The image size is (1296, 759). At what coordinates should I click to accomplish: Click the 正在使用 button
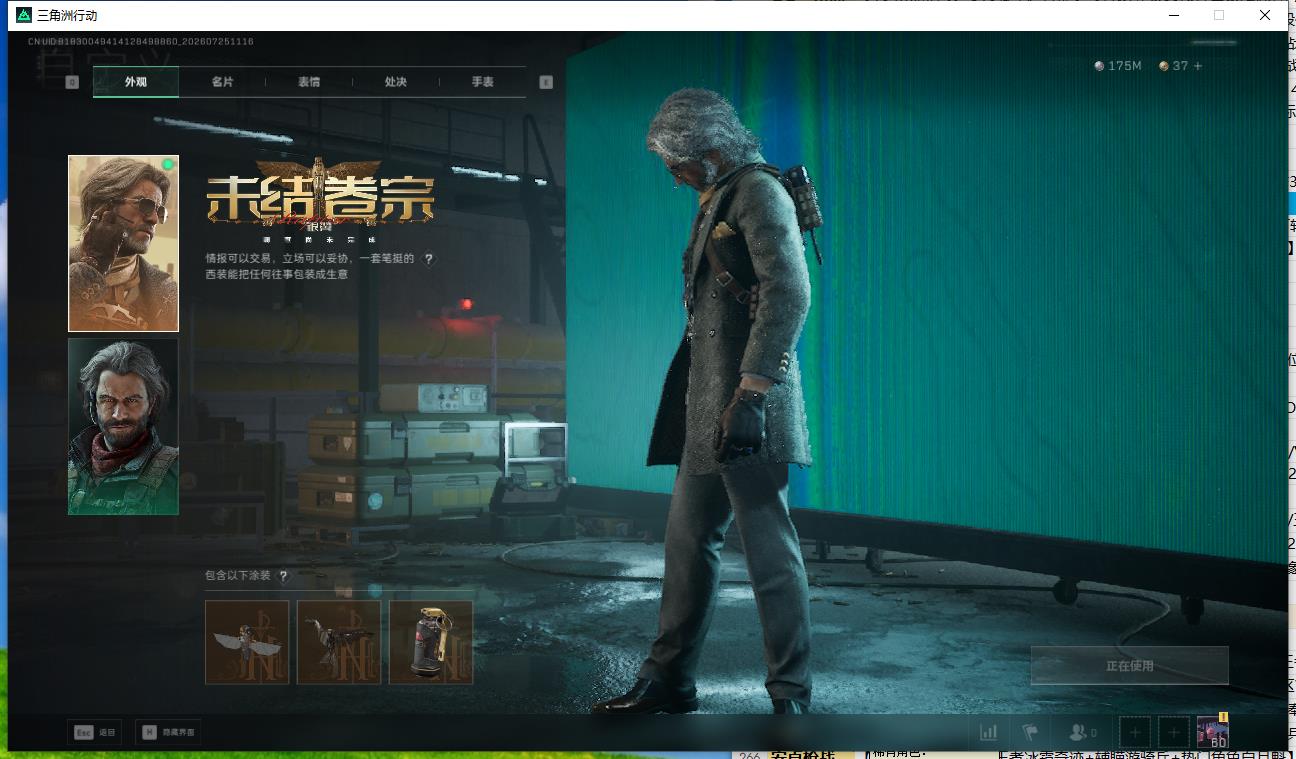pos(1130,666)
